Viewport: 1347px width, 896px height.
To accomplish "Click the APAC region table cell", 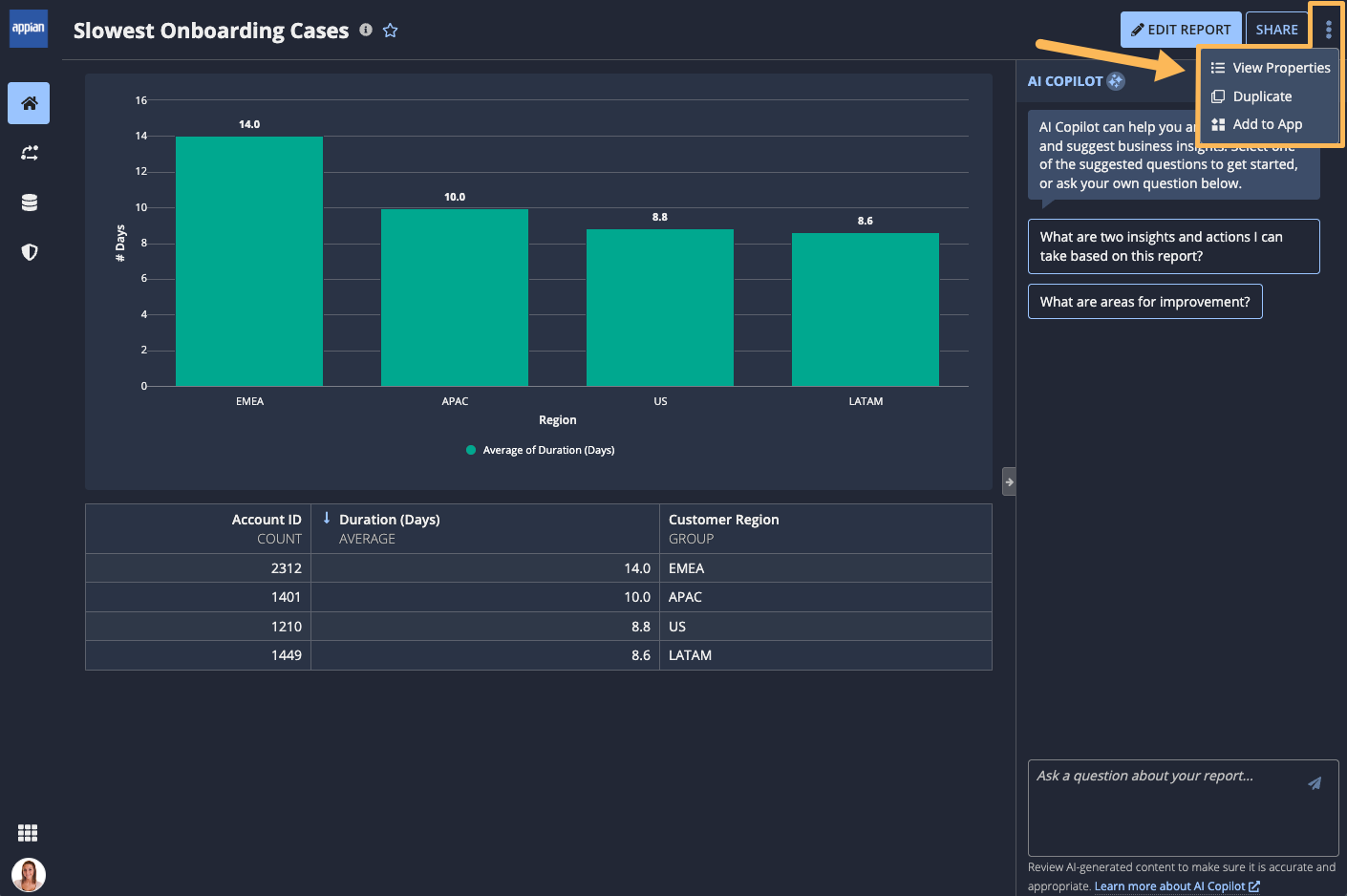I will tap(825, 597).
